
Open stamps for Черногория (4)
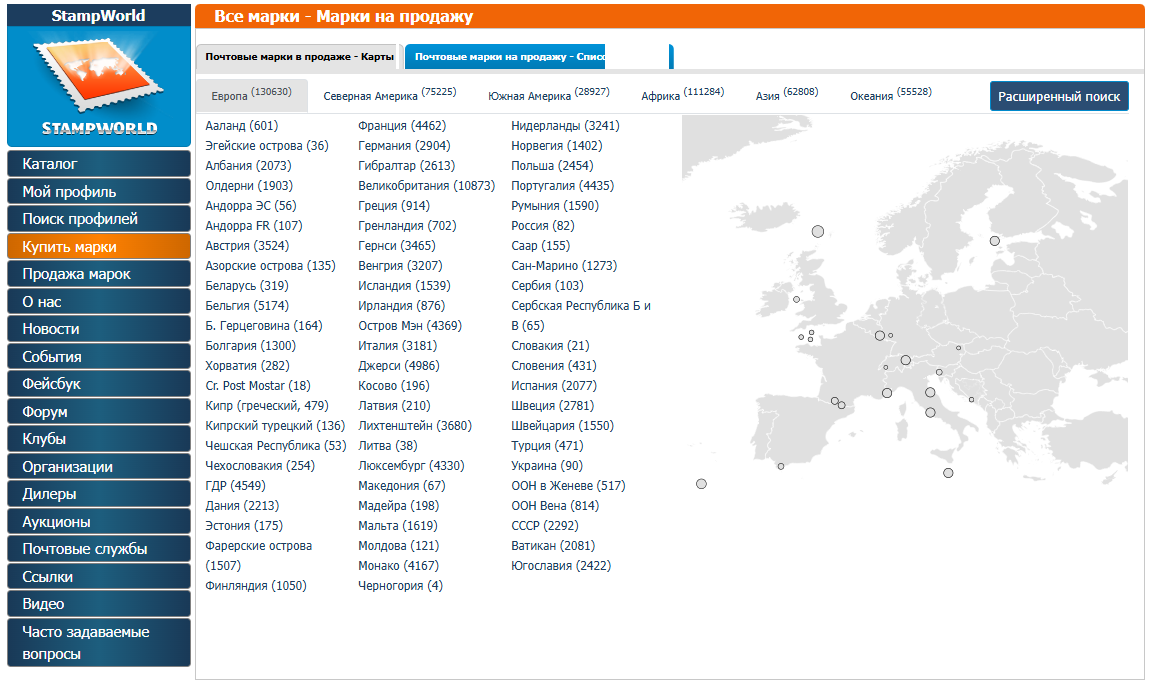click(x=400, y=586)
